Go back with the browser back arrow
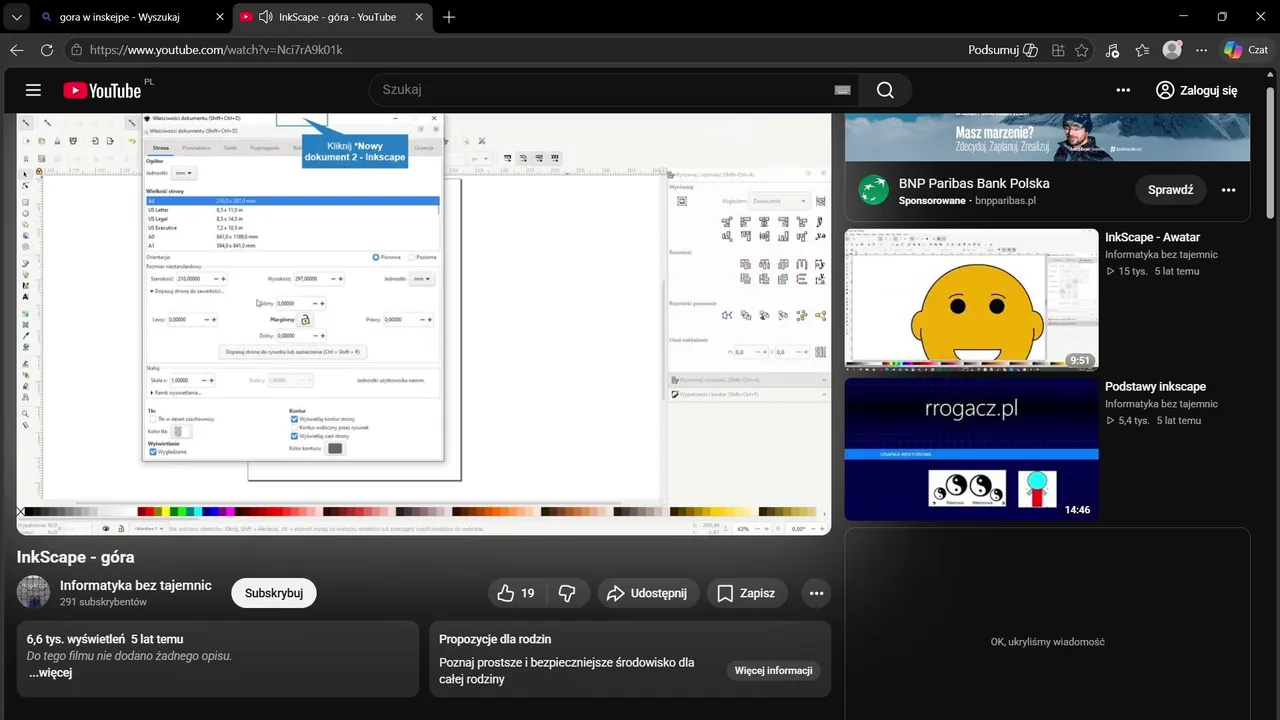 (17, 50)
